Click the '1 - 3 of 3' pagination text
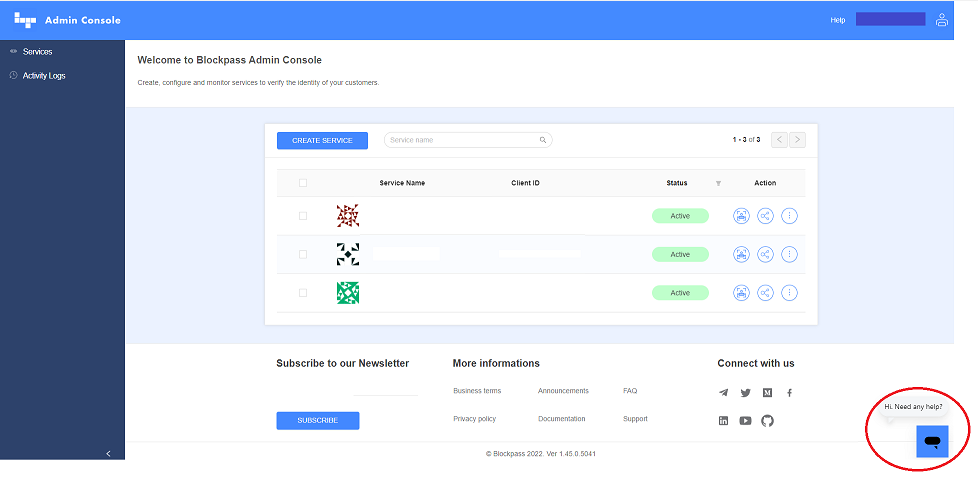This screenshot has height=487, width=978. (x=747, y=140)
